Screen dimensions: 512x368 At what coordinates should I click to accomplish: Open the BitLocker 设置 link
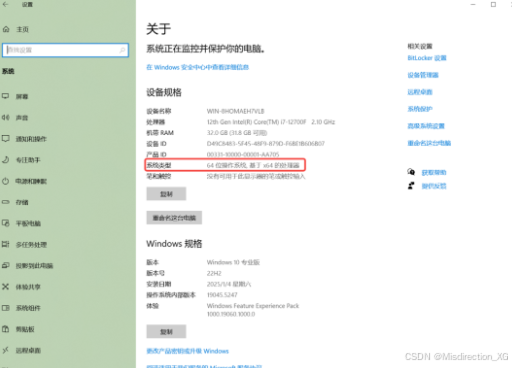coord(427,58)
